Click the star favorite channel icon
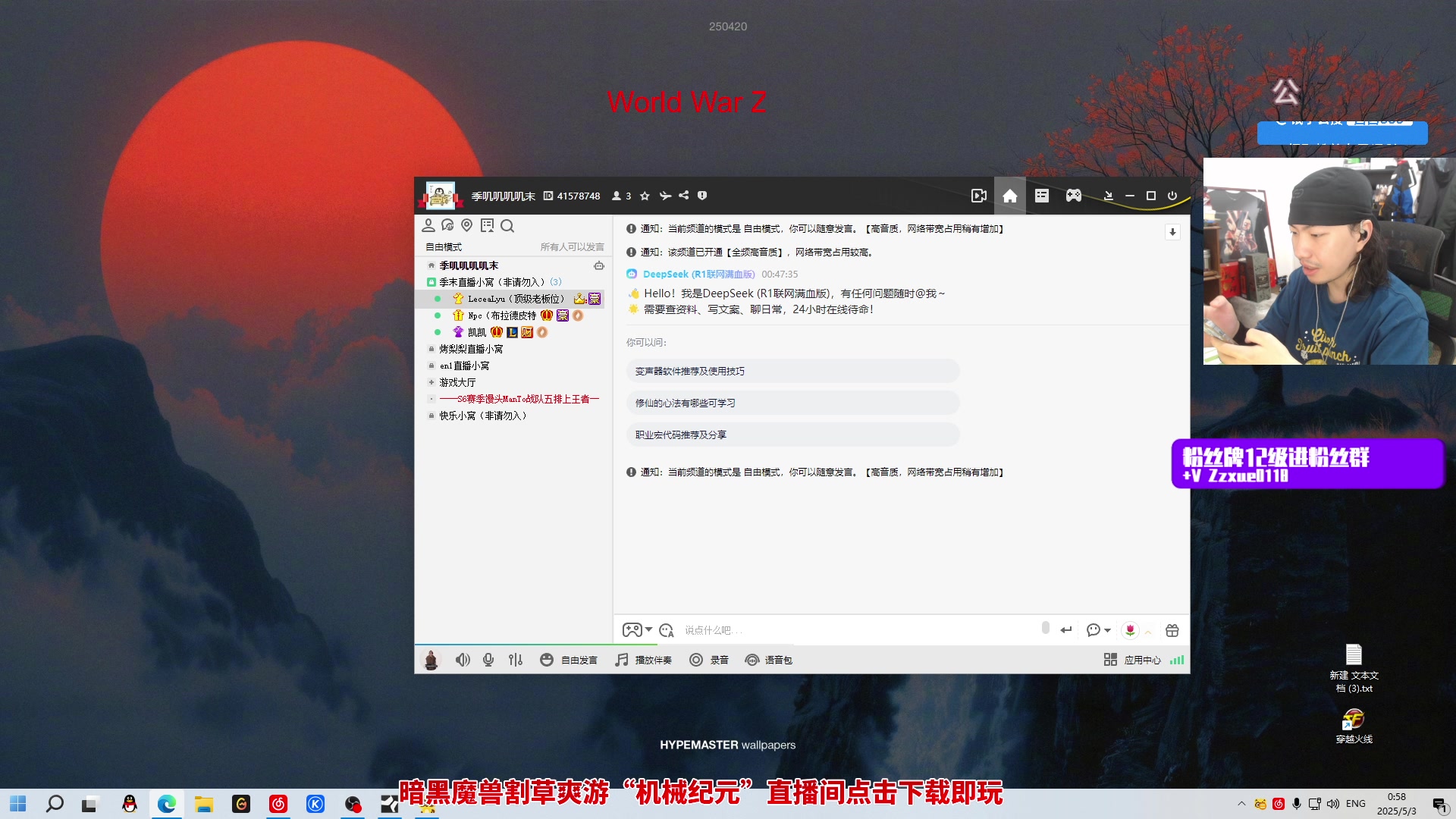The width and height of the screenshot is (1456, 819). click(645, 196)
